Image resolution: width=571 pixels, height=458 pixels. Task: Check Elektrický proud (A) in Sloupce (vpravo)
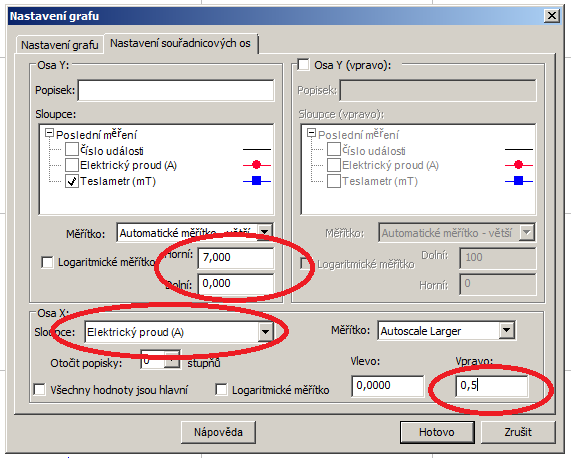pyautogui.click(x=334, y=165)
